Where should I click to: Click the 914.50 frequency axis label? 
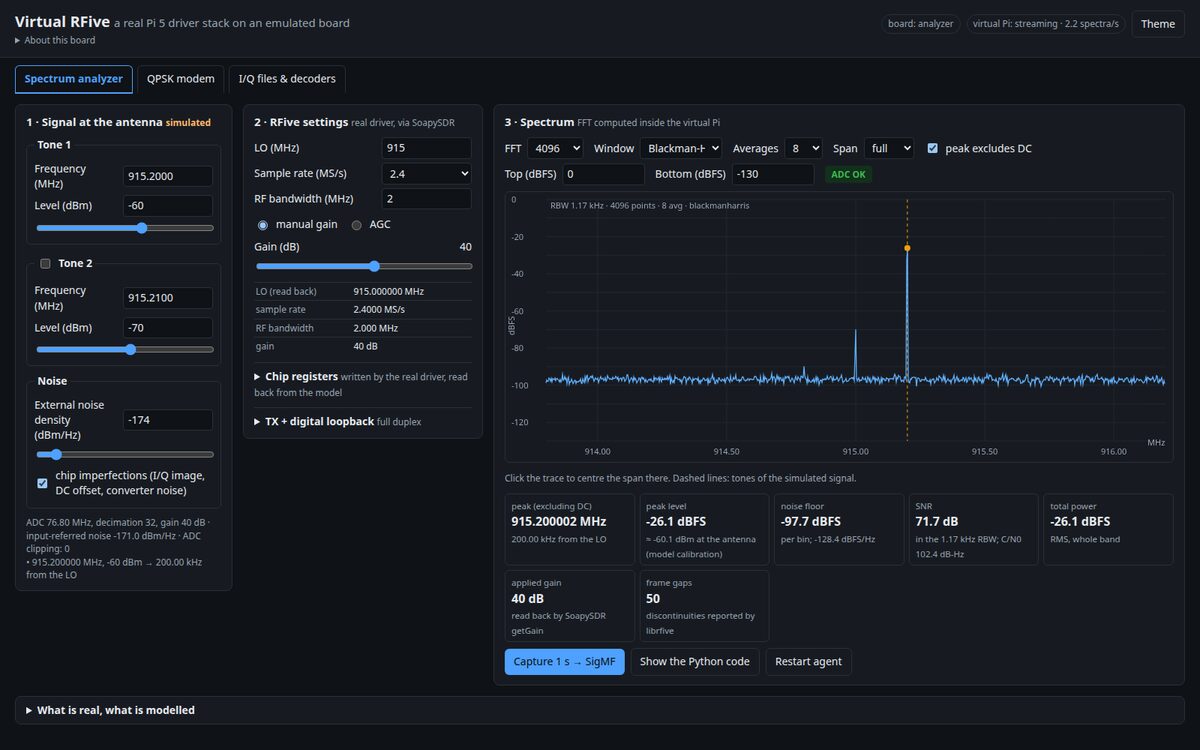point(727,451)
